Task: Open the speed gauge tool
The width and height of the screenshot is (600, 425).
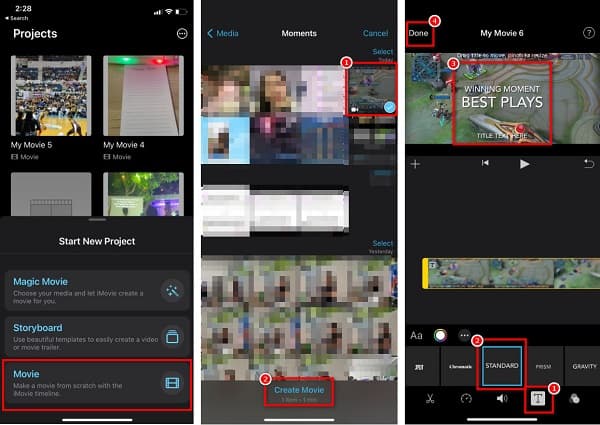Action: pos(466,399)
